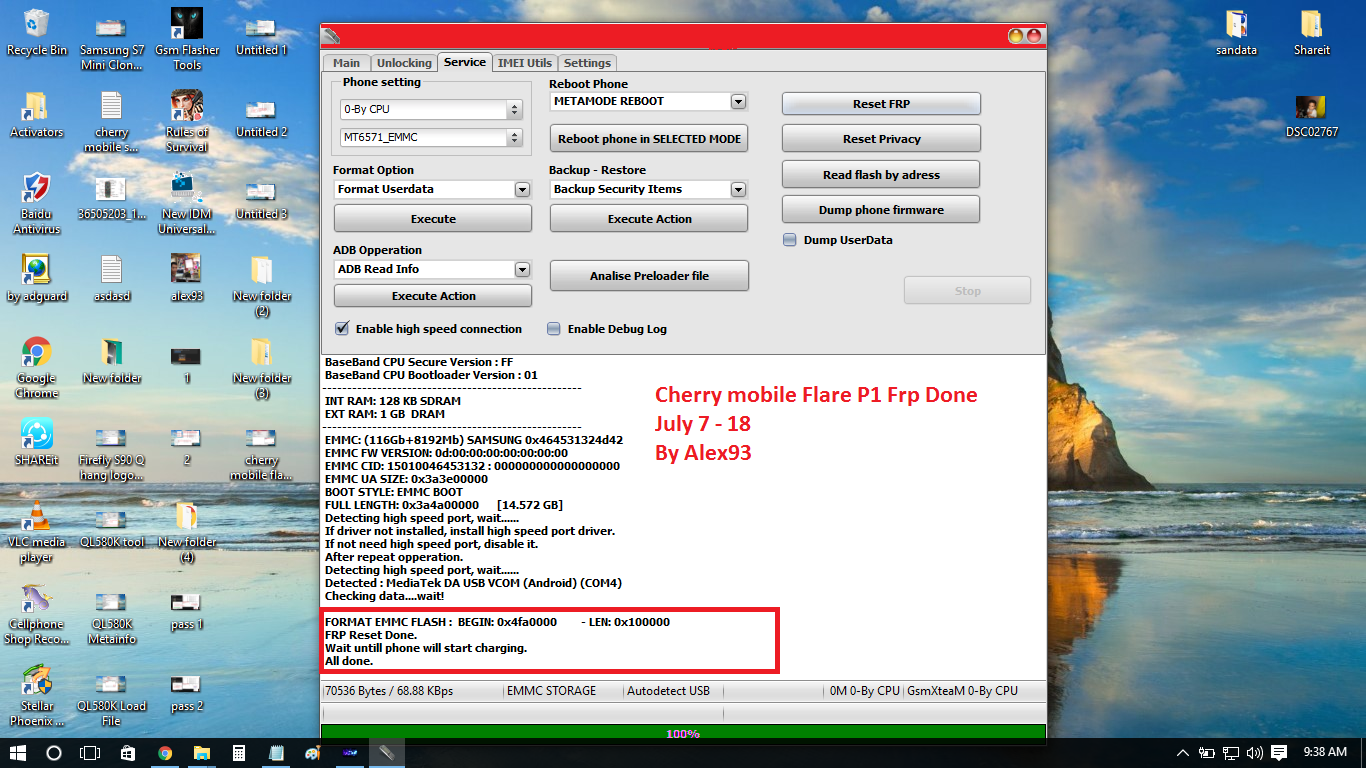
Task: Select the Service tab
Action: [x=465, y=62]
